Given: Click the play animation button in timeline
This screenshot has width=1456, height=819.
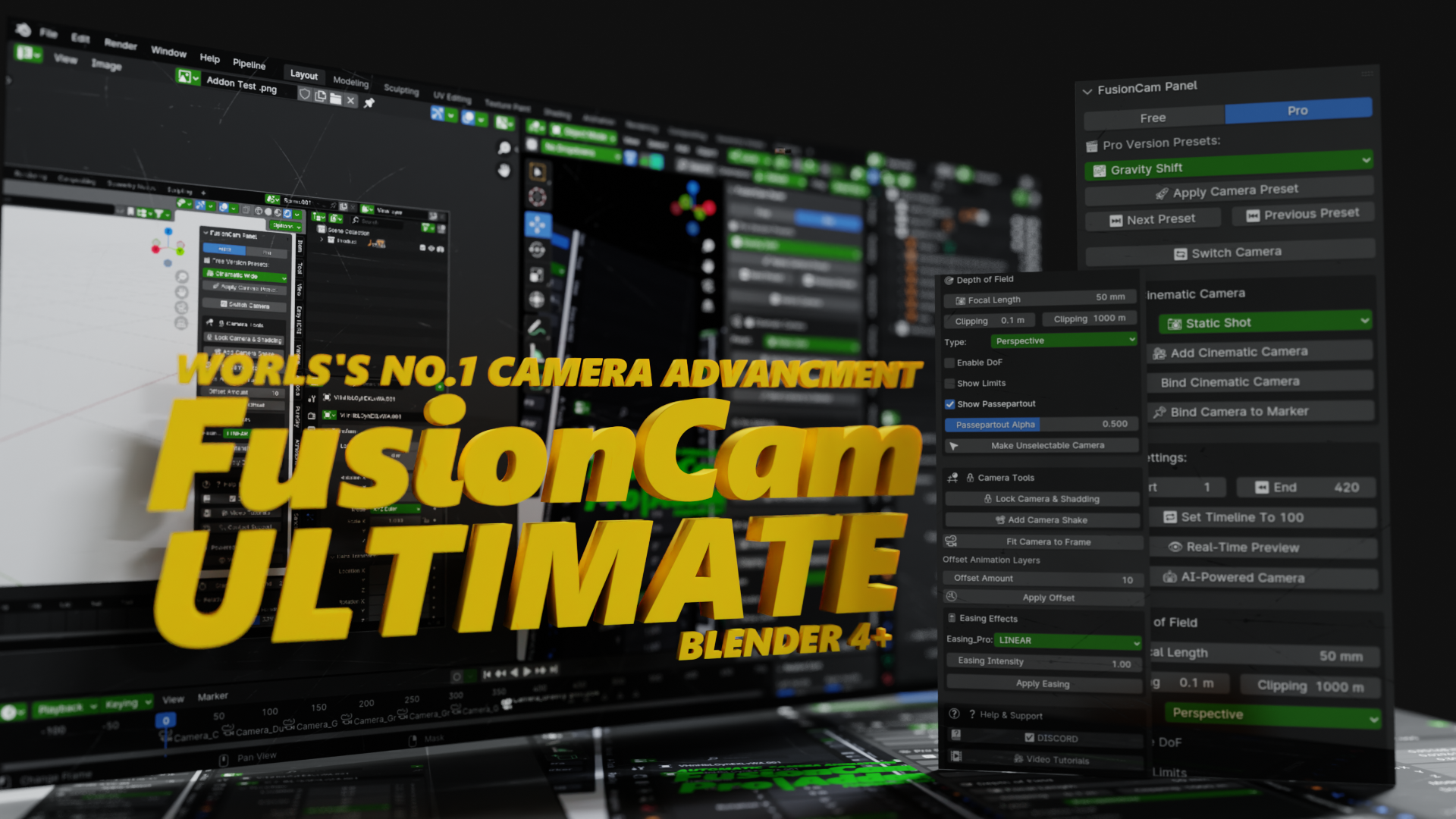Looking at the screenshot, I should 527,672.
